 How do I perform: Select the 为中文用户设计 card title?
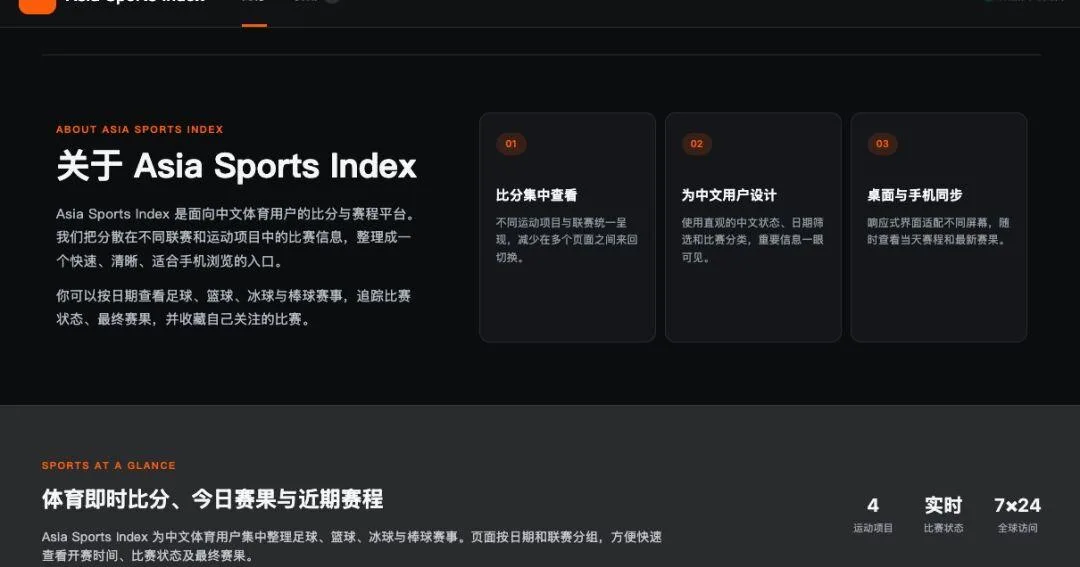(x=729, y=195)
